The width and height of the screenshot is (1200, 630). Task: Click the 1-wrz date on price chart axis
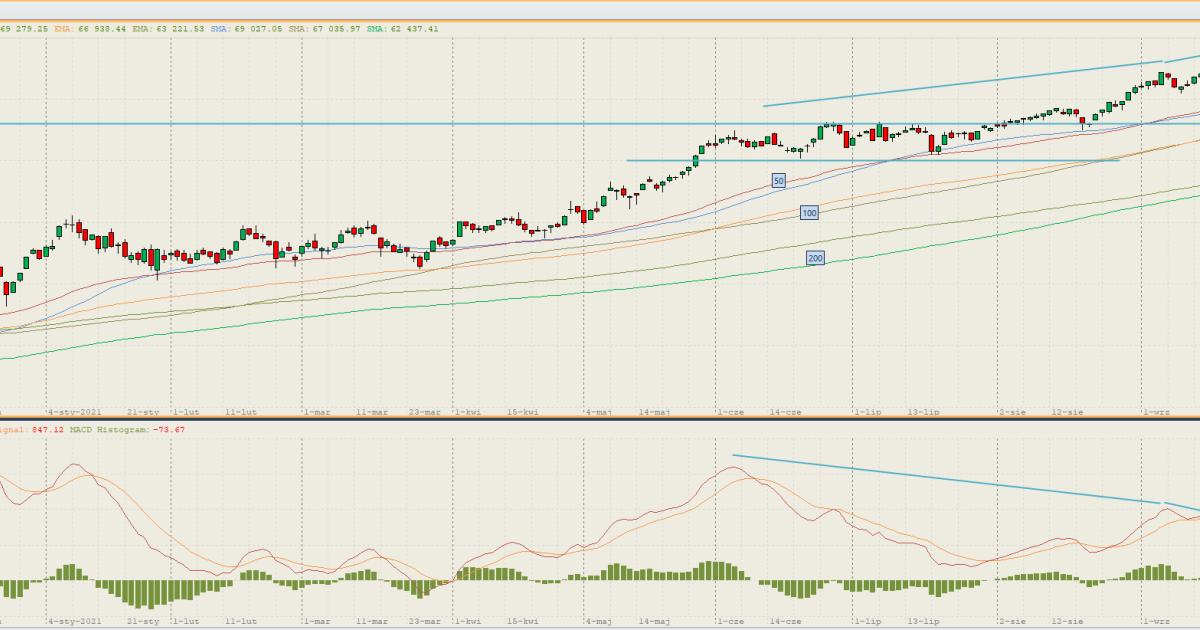click(x=1157, y=411)
